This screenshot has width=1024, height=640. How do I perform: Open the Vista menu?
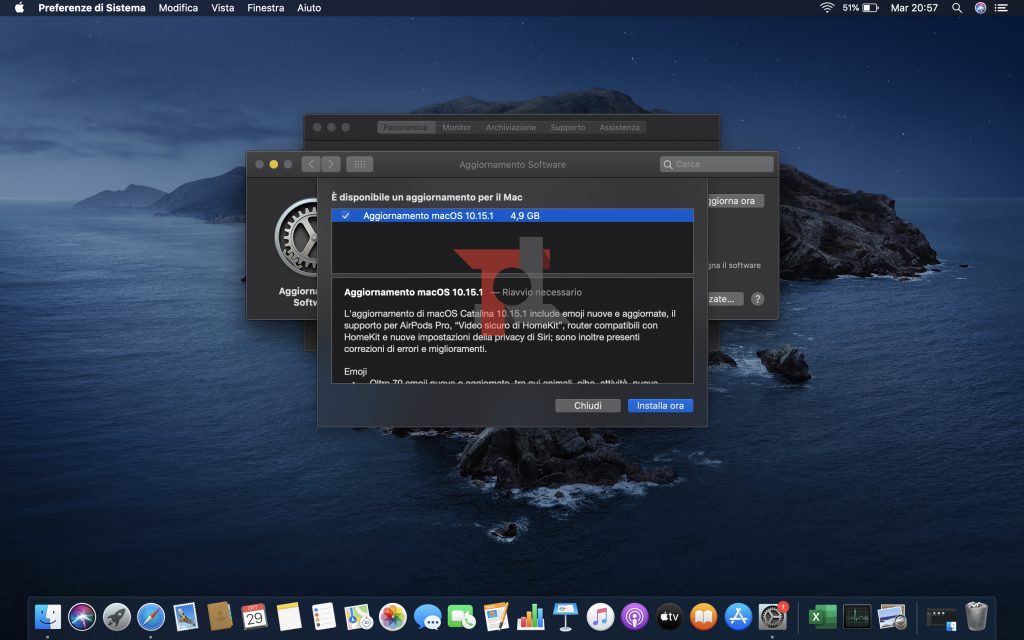223,8
